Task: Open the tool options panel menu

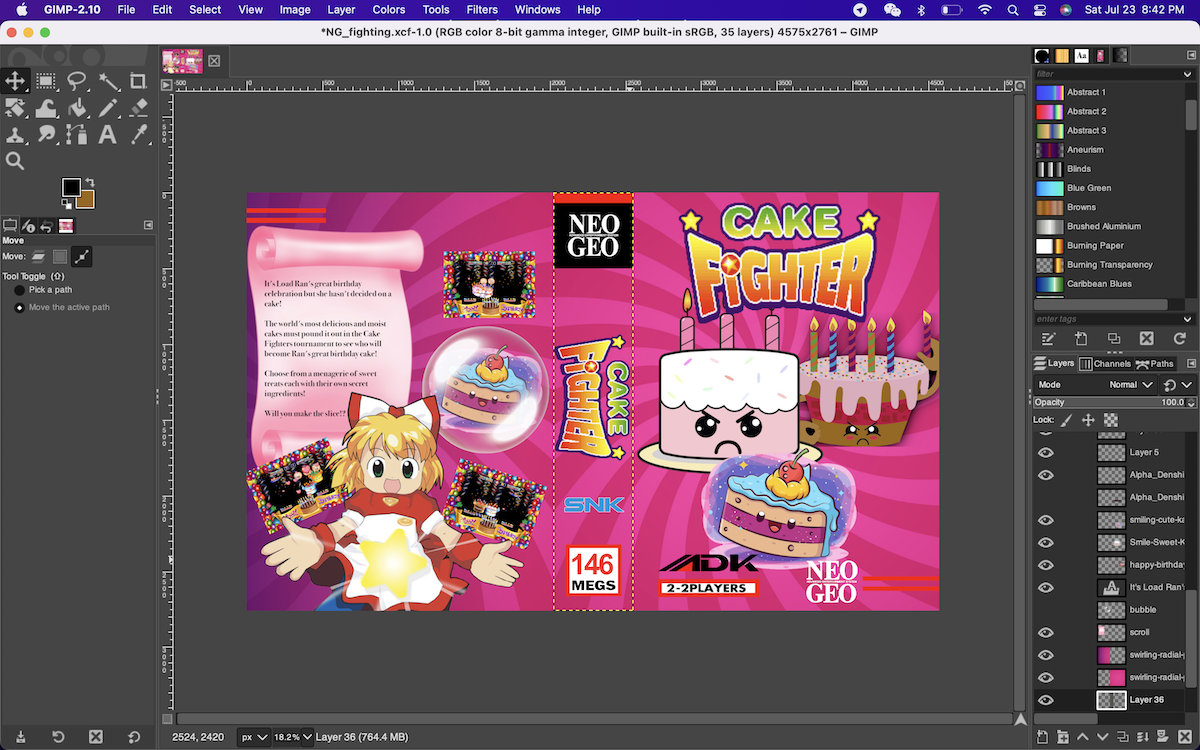Action: pos(148,225)
